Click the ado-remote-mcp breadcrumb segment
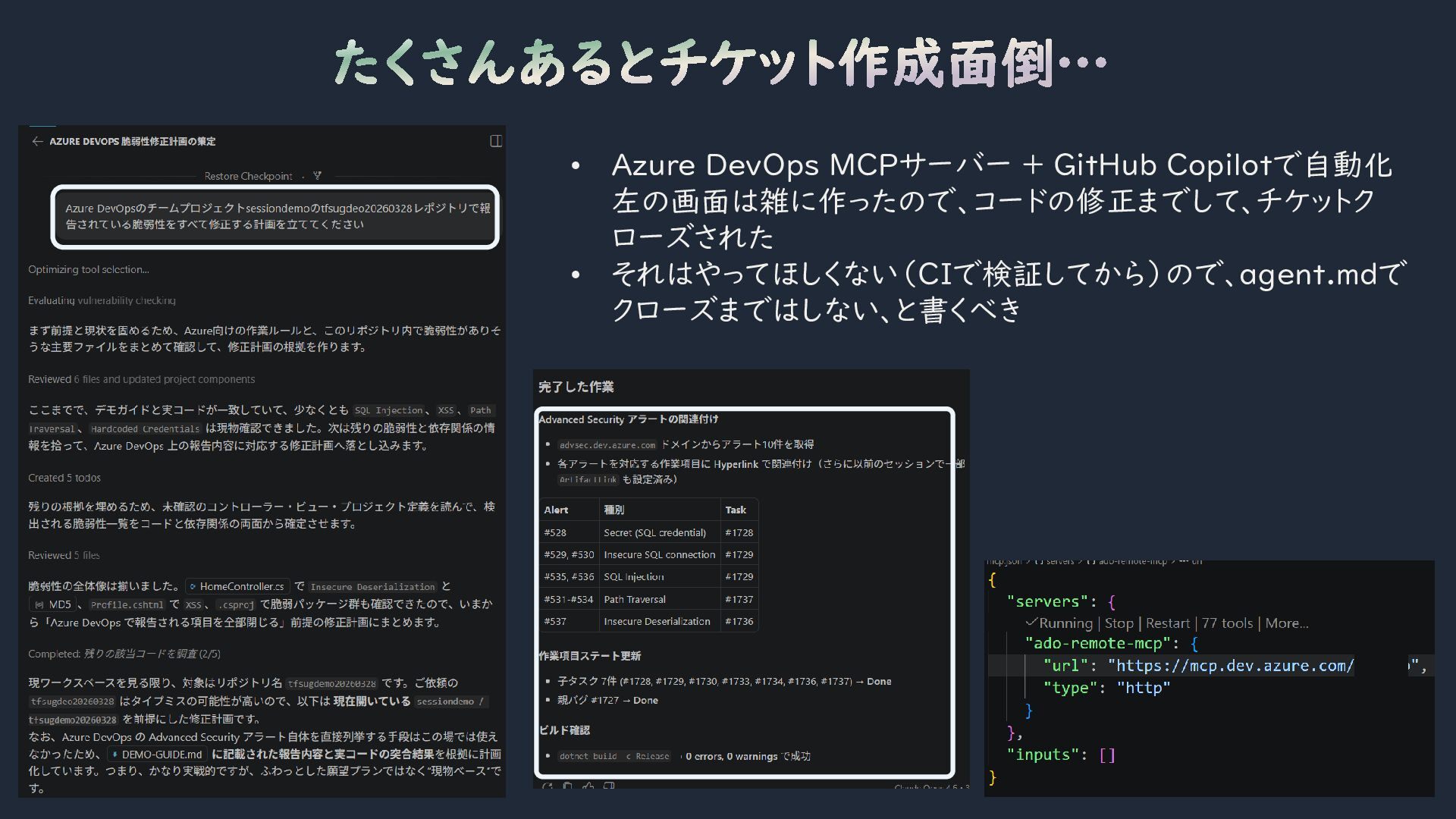The image size is (1456, 819). pos(1131,562)
